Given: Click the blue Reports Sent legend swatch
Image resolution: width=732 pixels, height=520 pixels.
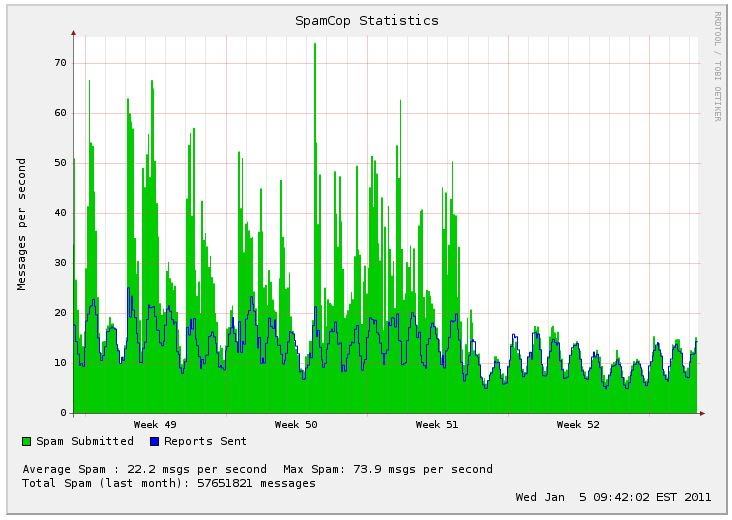Looking at the screenshot, I should pyautogui.click(x=154, y=441).
